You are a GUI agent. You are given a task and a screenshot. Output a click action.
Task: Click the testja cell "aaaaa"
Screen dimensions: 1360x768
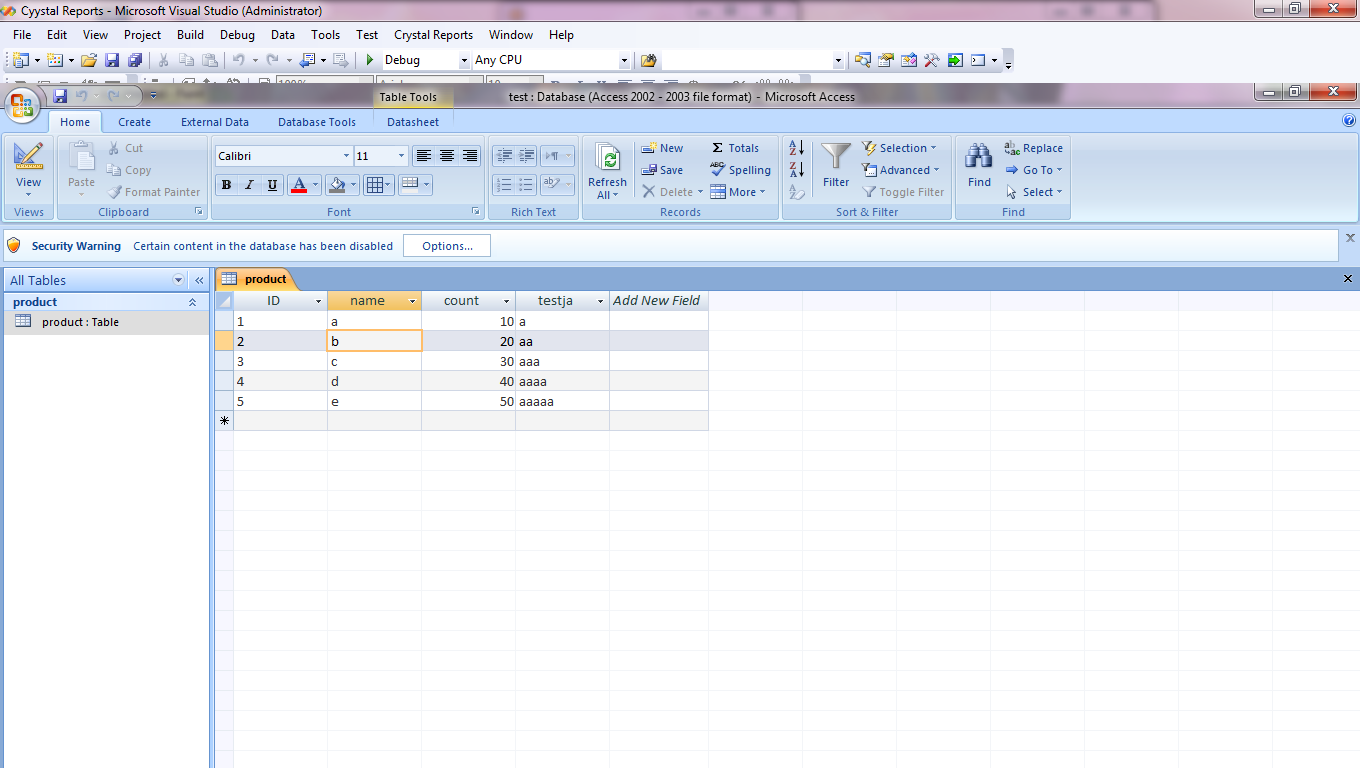tap(562, 401)
